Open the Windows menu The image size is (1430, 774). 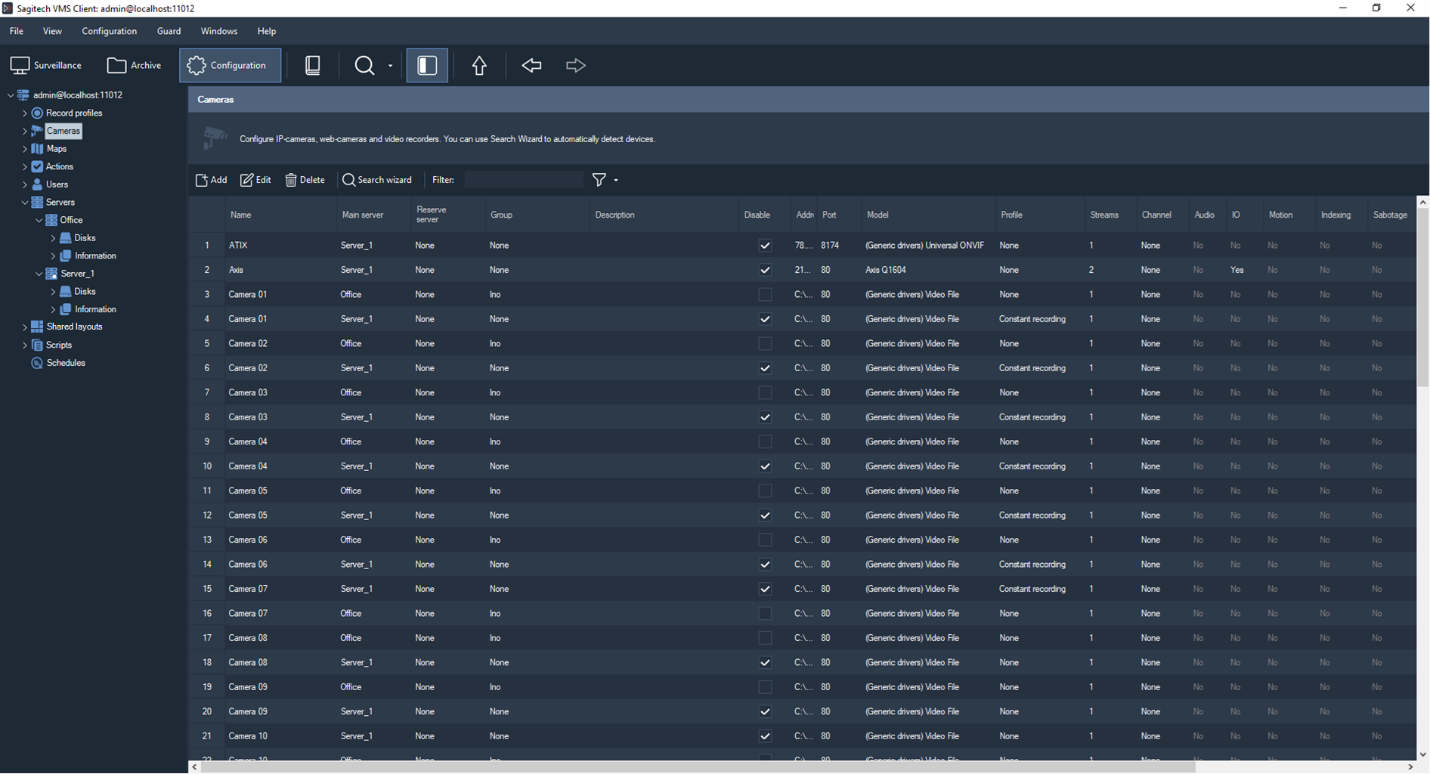click(219, 31)
